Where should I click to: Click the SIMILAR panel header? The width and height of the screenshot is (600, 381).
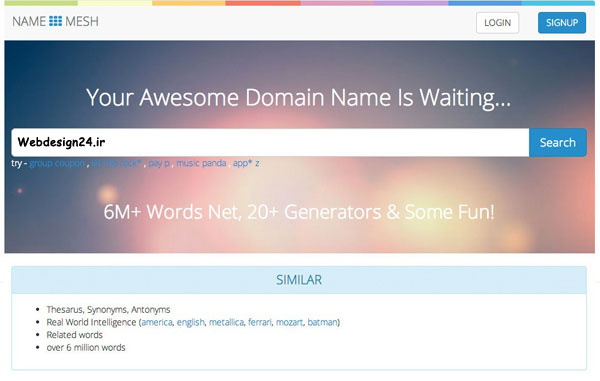click(x=299, y=280)
